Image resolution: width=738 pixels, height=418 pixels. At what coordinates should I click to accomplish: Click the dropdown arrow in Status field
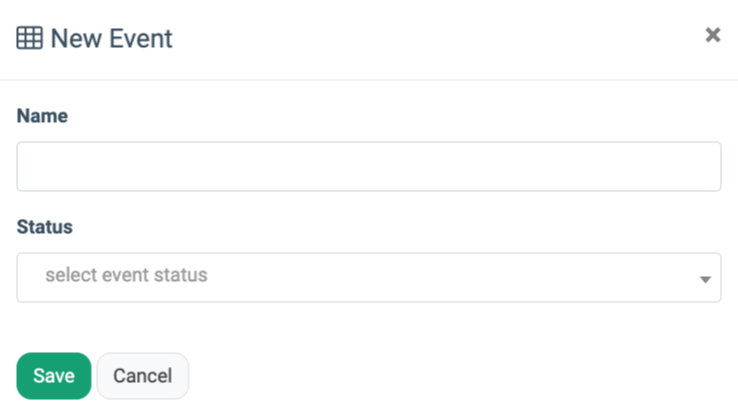pos(705,279)
